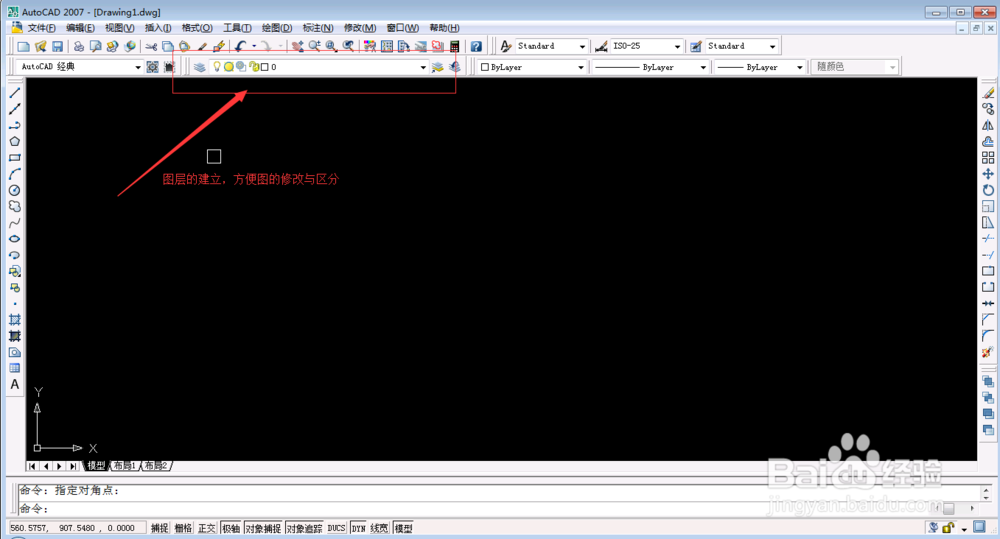Toggle 对象捕捉 object snap

[263, 528]
